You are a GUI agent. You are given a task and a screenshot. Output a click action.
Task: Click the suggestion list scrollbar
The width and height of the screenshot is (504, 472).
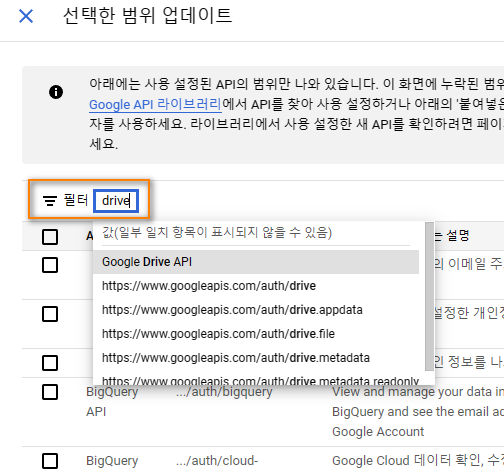[429, 296]
